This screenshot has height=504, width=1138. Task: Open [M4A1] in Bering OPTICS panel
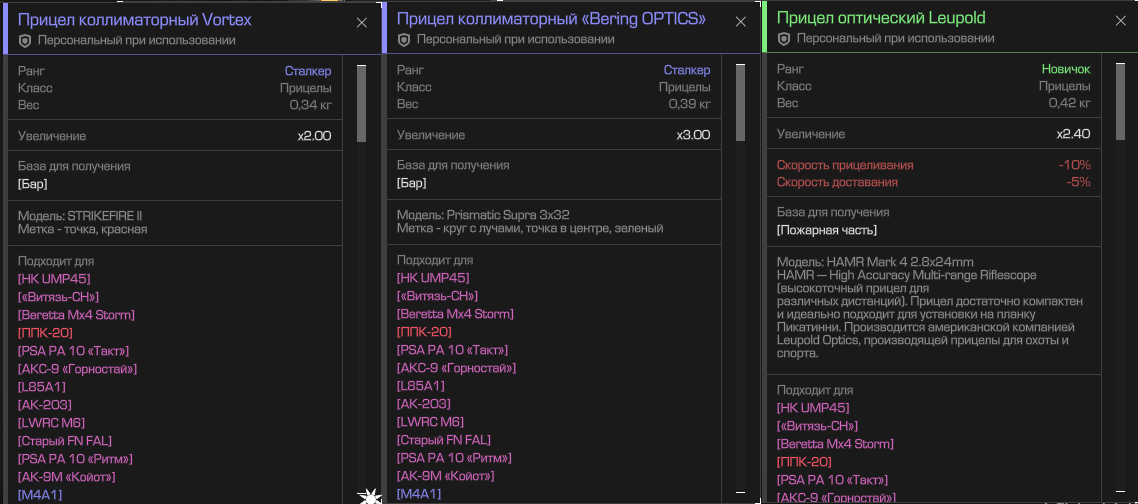pos(419,494)
